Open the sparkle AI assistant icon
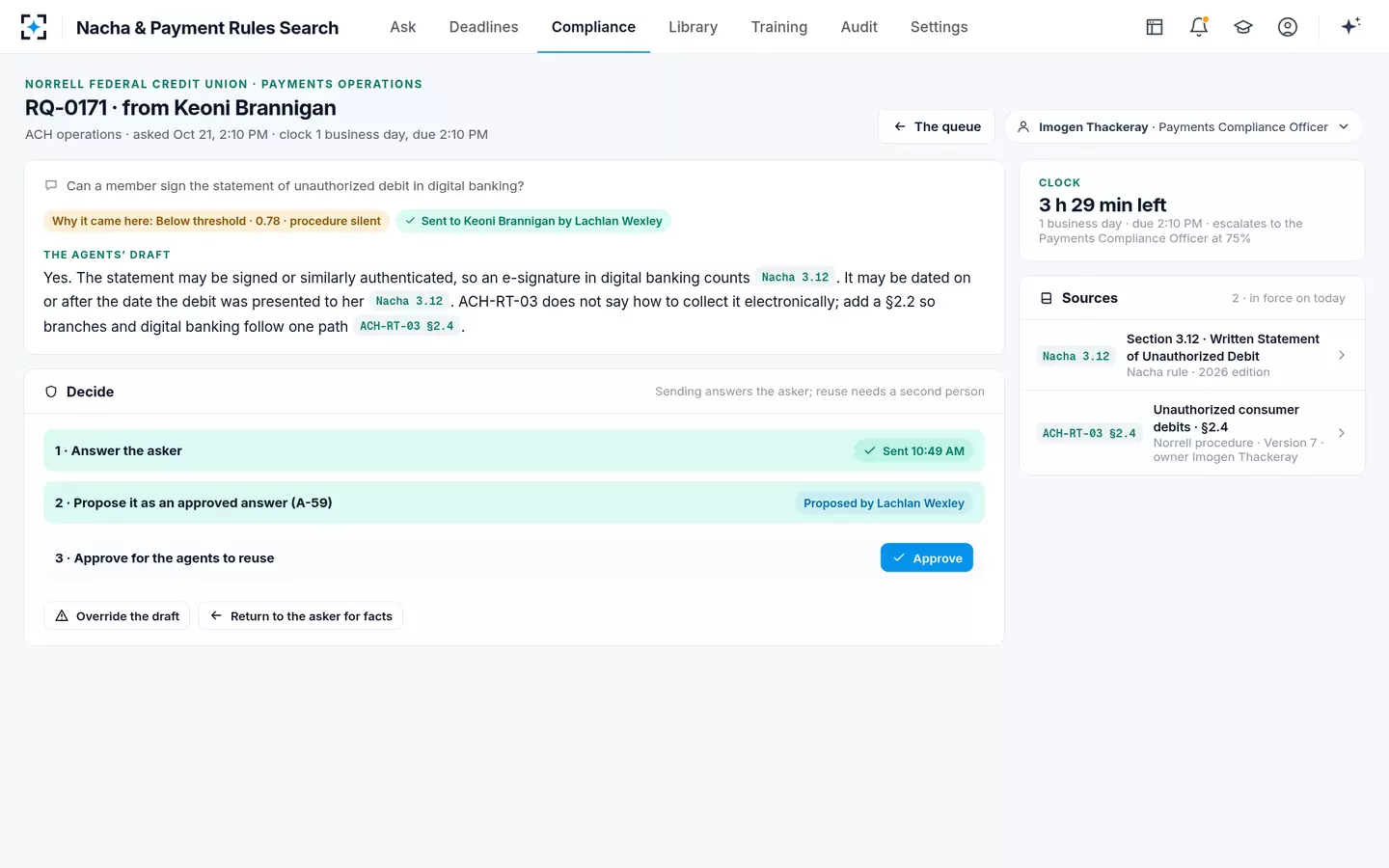The height and width of the screenshot is (868, 1389). pyautogui.click(x=1350, y=26)
